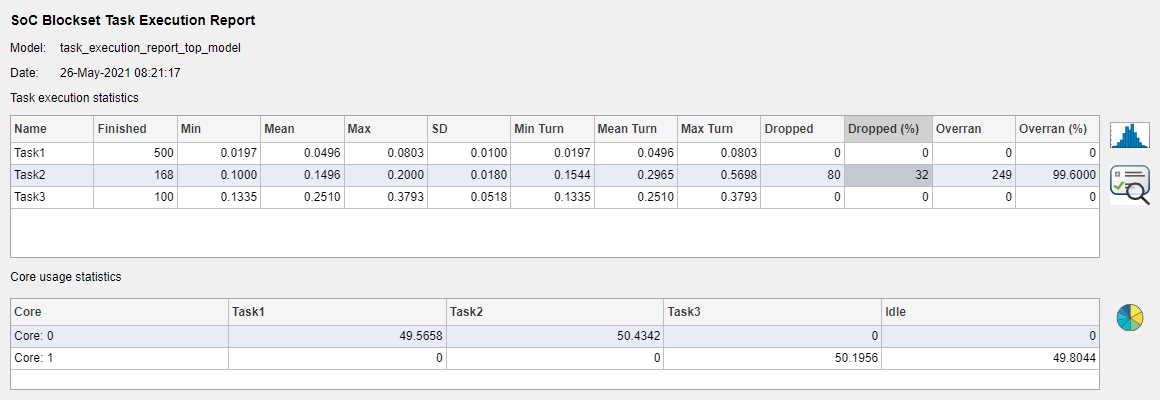This screenshot has height=400, width=1160.
Task: Click the Task3 row name cell
Action: click(51, 196)
